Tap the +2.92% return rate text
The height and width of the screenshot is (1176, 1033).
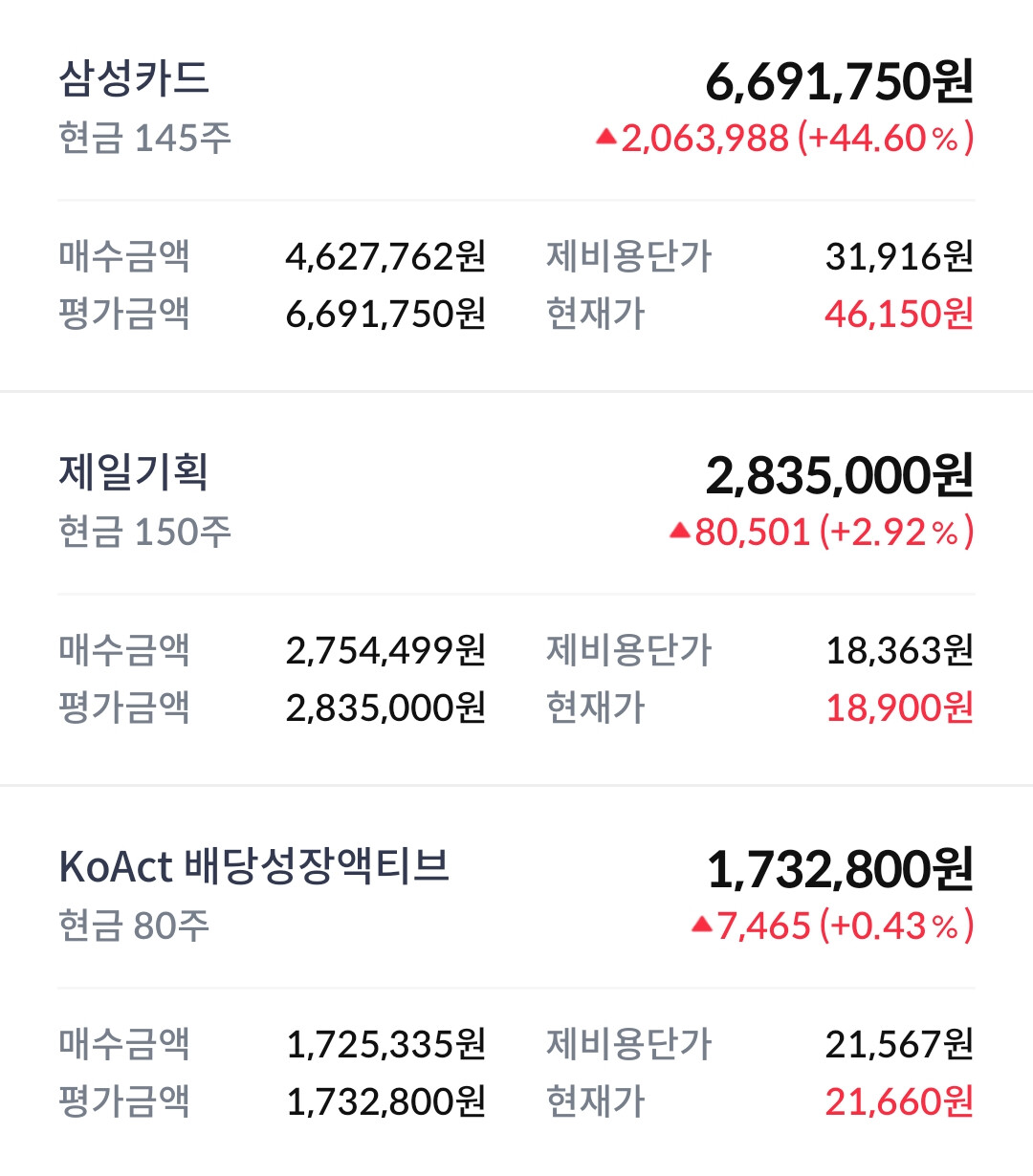pos(897,533)
